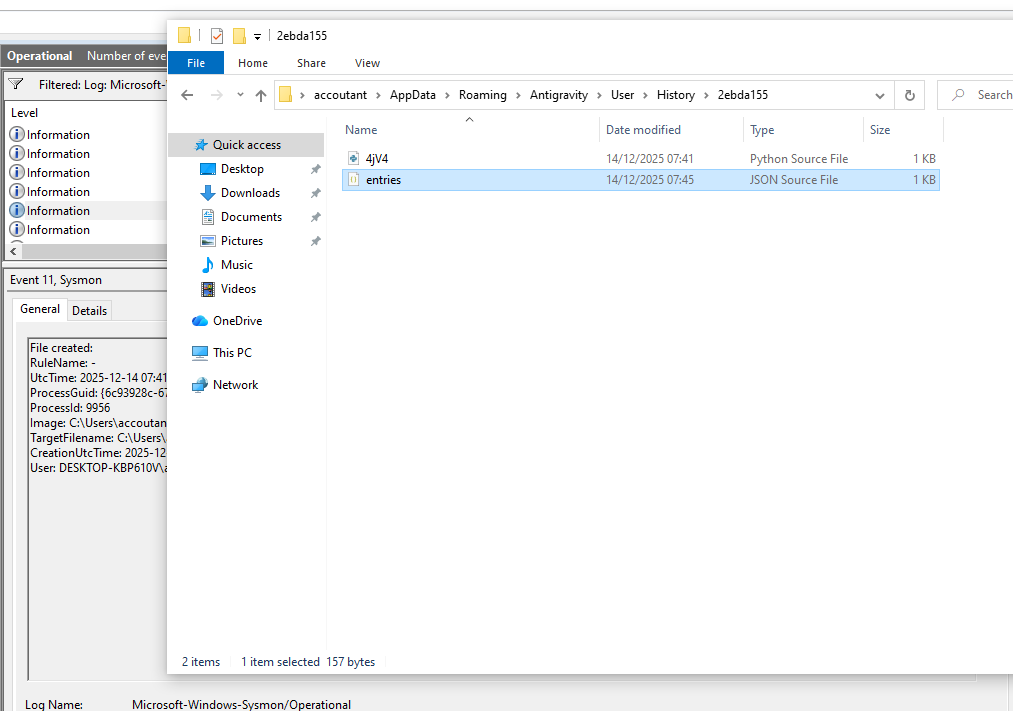Click the Back navigation arrow

187,95
